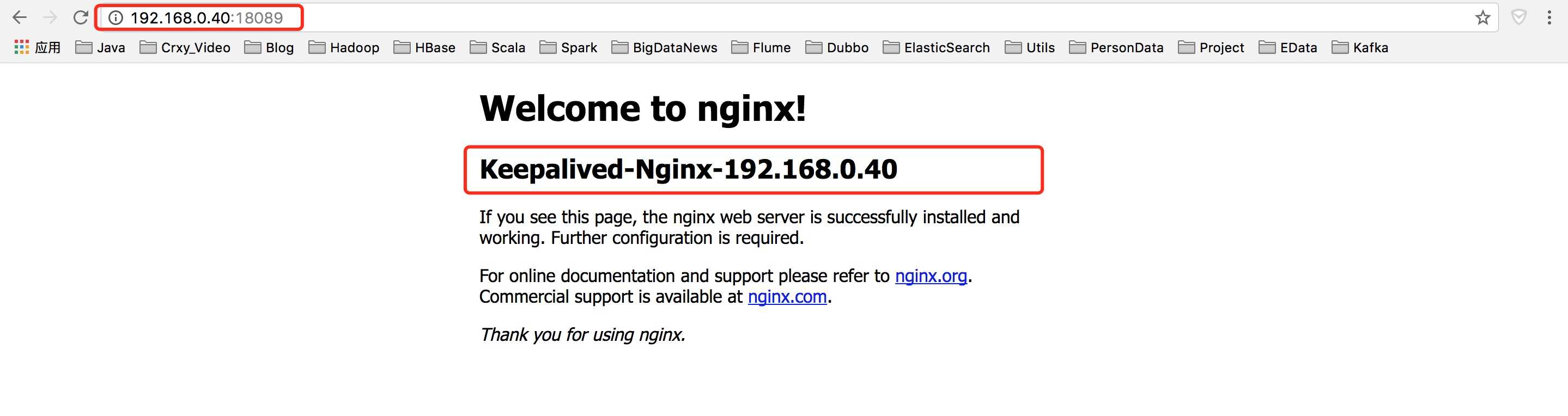
Task: Open the Apps grid shortcut
Action: (37, 47)
